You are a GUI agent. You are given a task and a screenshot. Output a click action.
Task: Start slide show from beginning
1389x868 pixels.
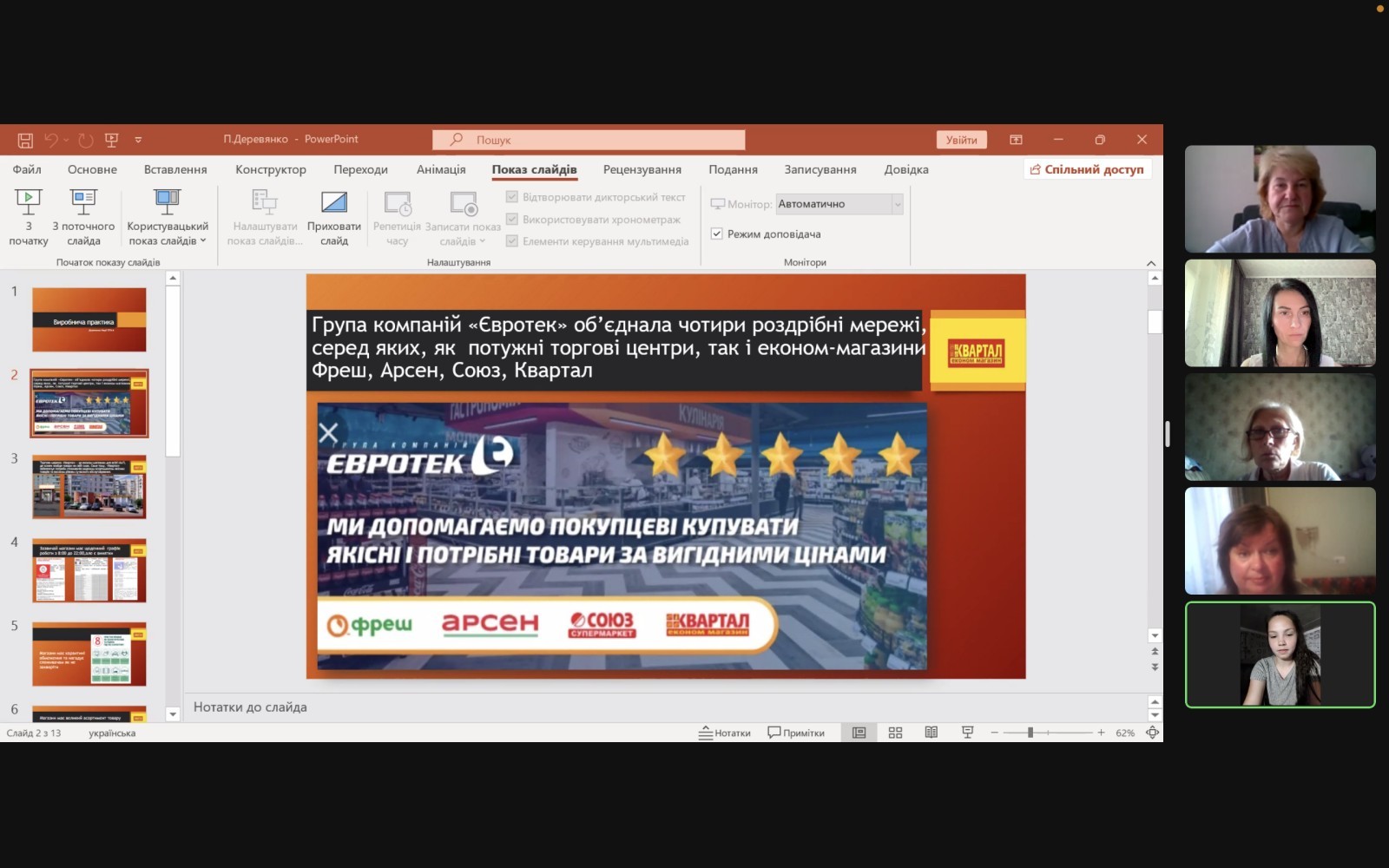28,218
